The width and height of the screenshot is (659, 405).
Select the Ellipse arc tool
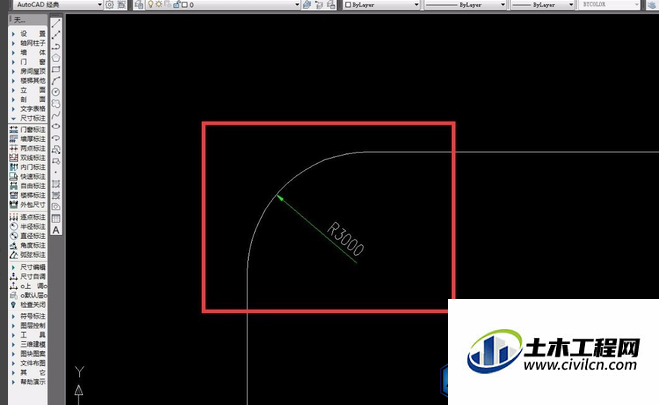56,138
